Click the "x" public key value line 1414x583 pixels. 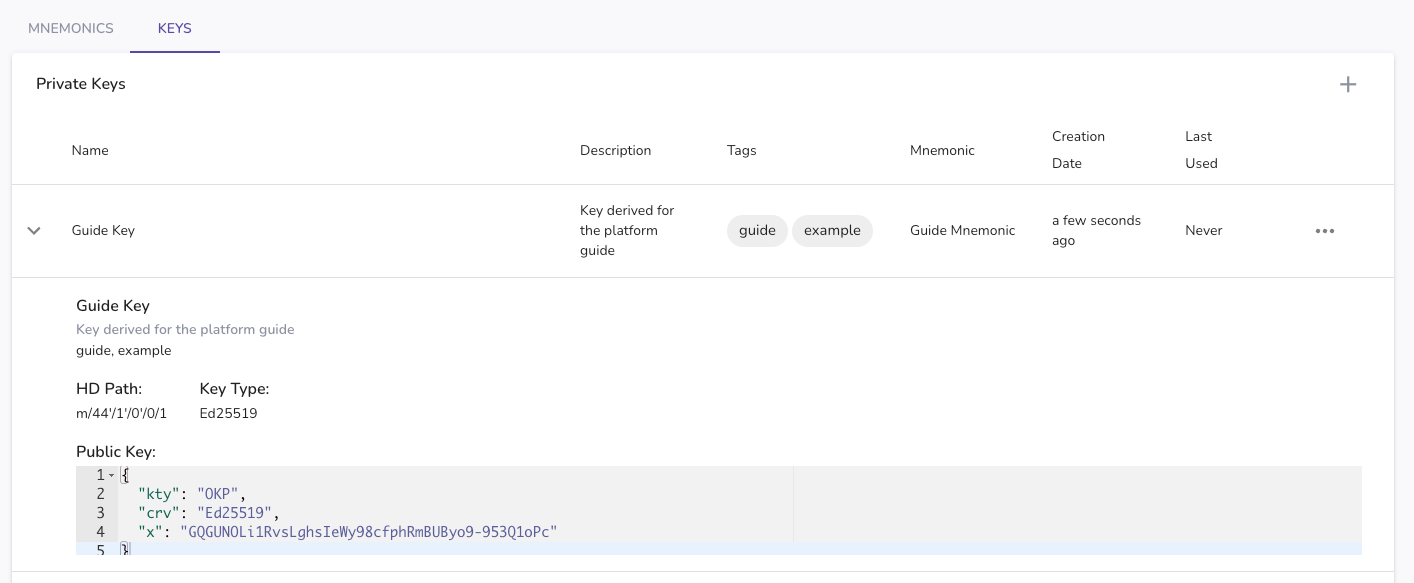click(347, 532)
